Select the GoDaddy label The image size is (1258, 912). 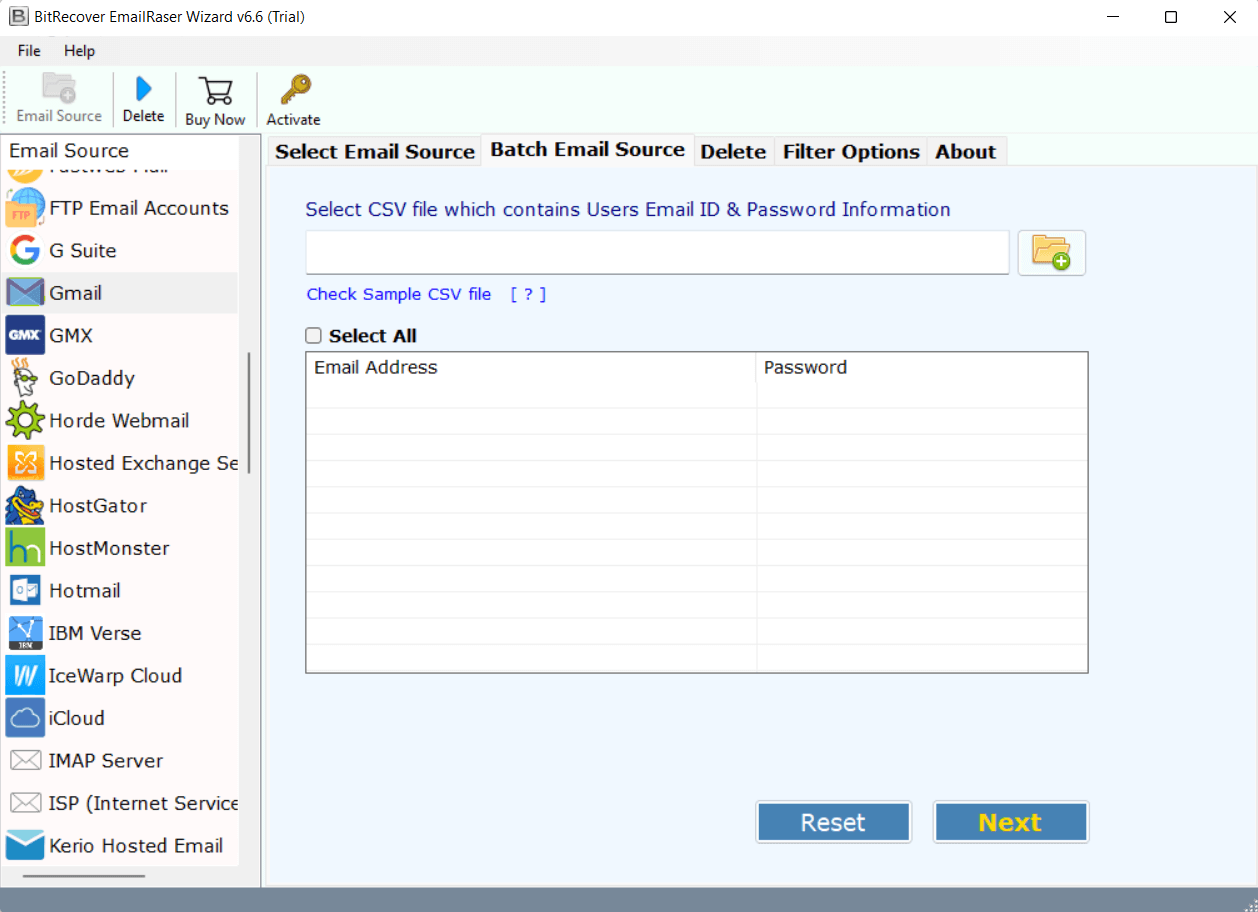tap(92, 378)
